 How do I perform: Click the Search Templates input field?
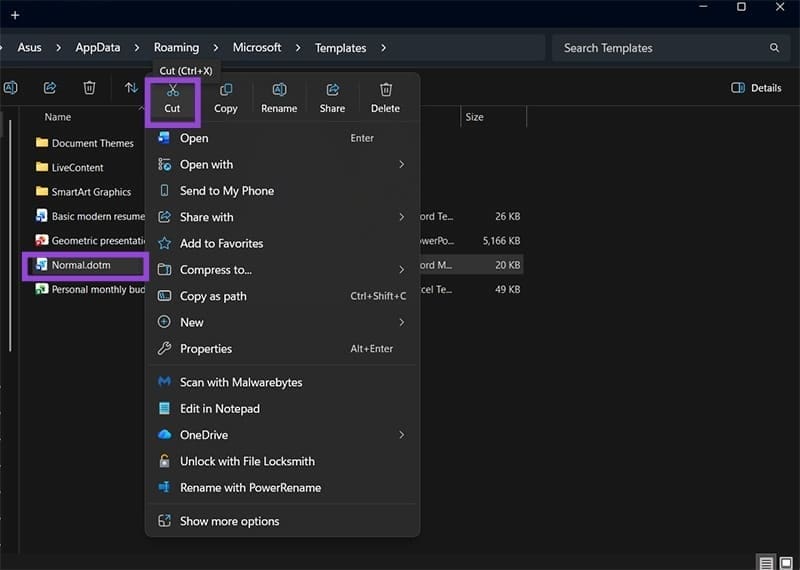click(x=660, y=48)
